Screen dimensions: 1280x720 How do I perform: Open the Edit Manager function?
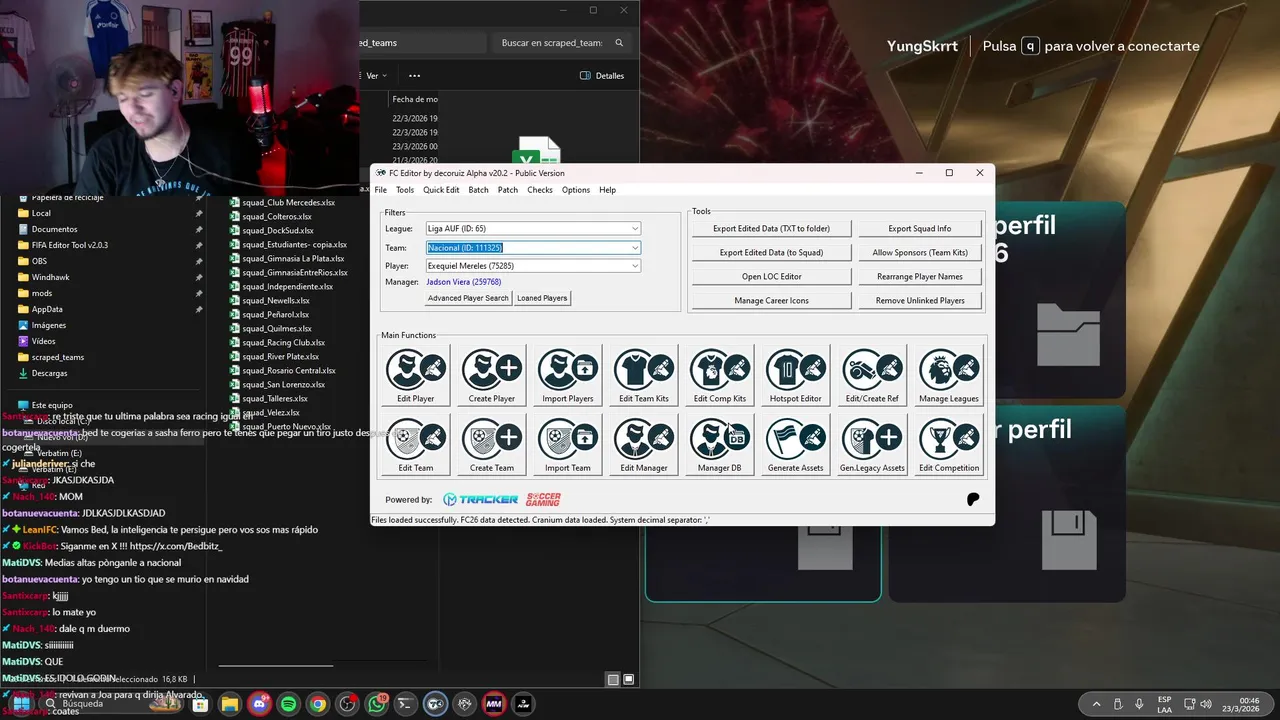(x=644, y=445)
